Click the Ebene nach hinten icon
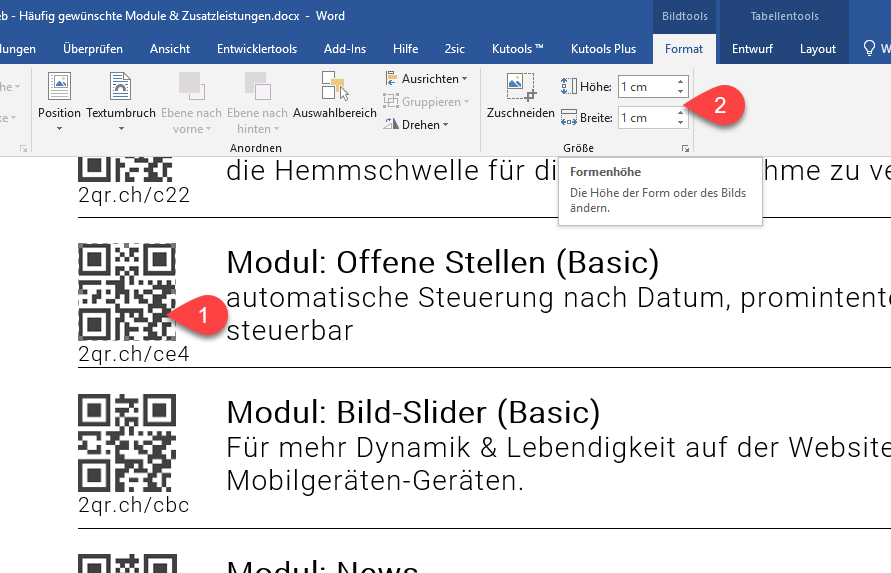This screenshot has width=891, height=573. pos(257,88)
